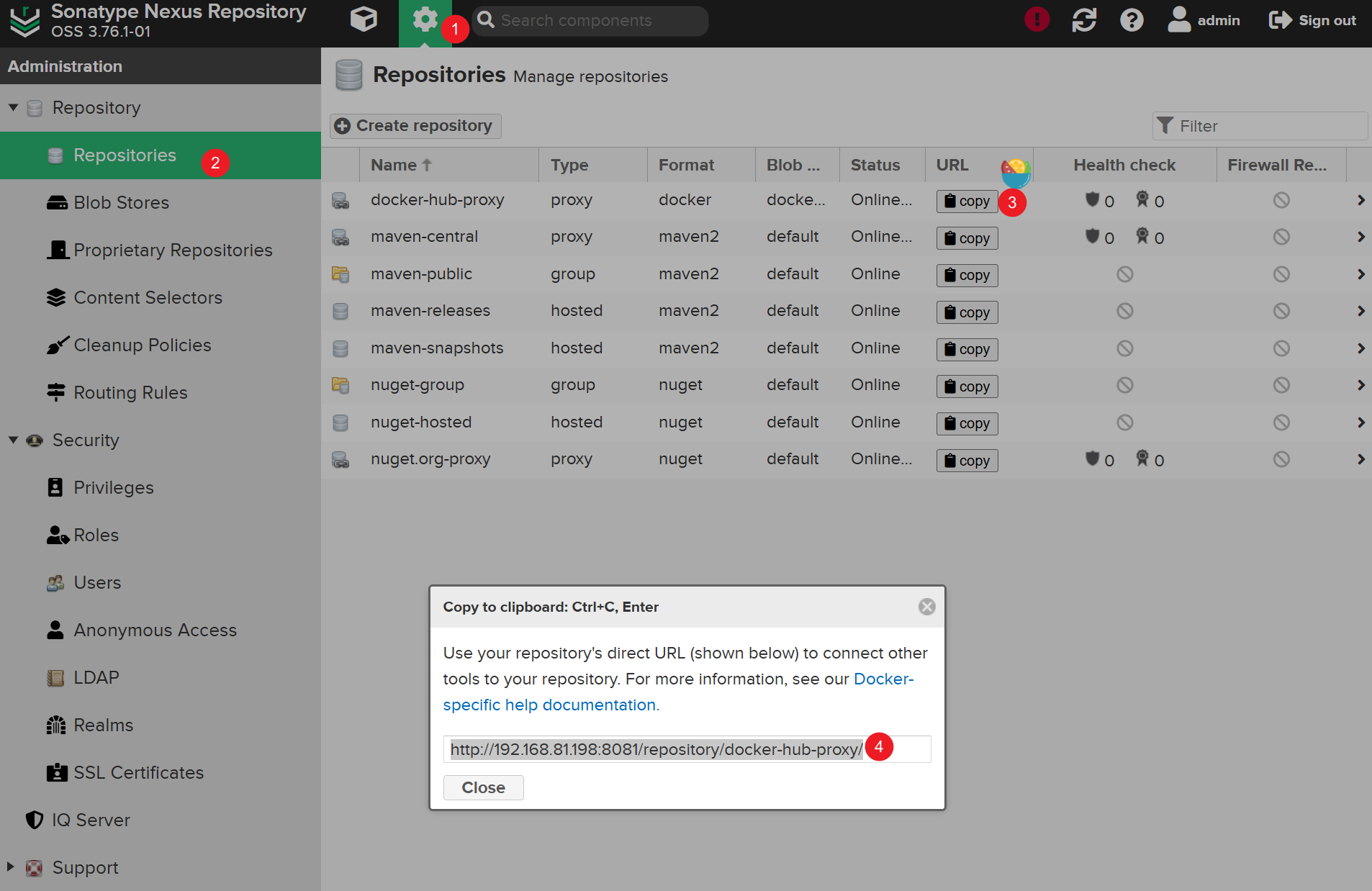The height and width of the screenshot is (891, 1372).
Task: Copy URL of docker-hub-proxy
Action: [967, 202]
